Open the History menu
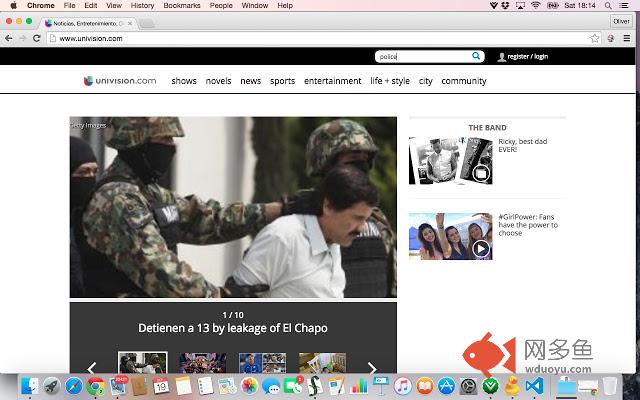The height and width of the screenshot is (400, 640). coord(142,5)
